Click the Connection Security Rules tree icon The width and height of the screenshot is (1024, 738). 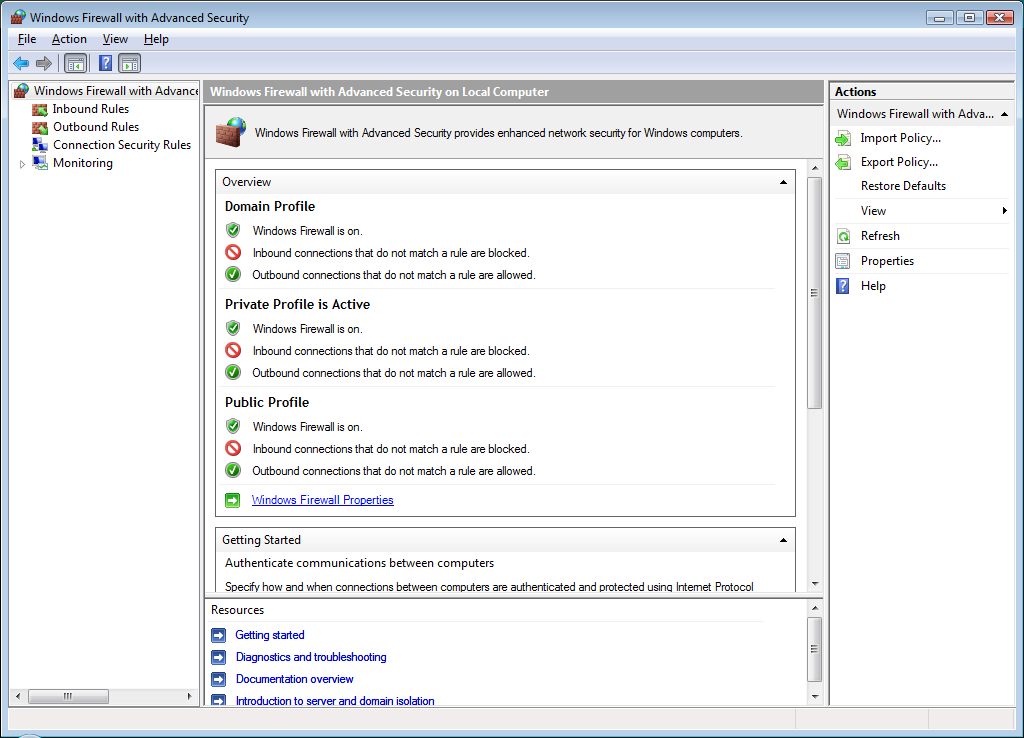coord(40,145)
